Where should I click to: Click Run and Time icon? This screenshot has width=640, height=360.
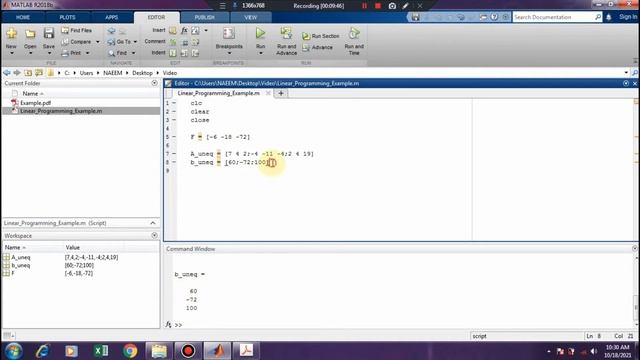pyautogui.click(x=354, y=33)
